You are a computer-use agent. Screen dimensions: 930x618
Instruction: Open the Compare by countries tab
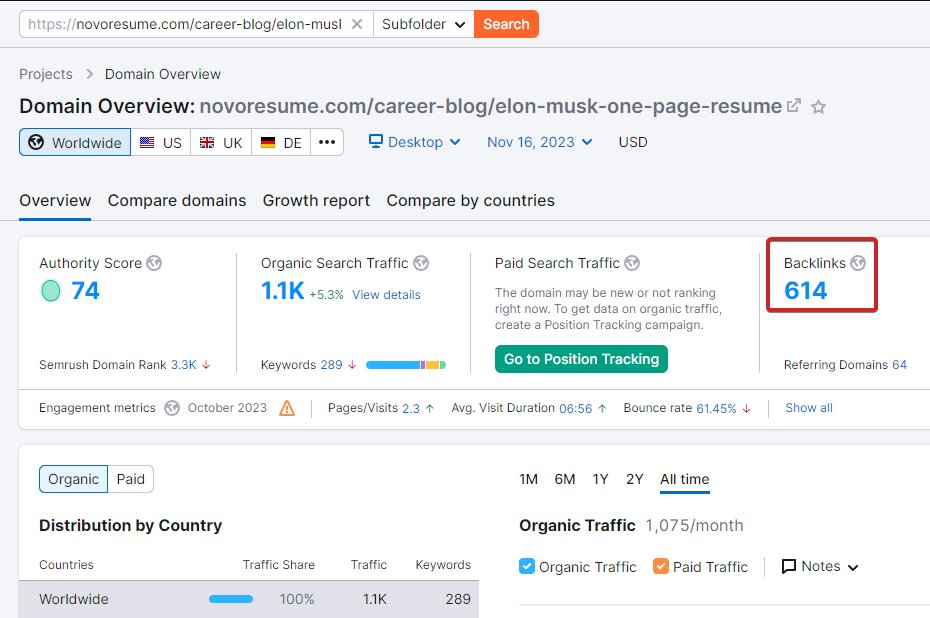[470, 200]
